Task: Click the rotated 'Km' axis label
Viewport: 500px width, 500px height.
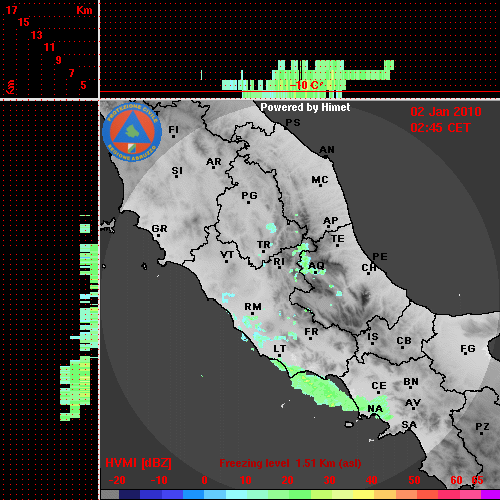Action: [10, 87]
